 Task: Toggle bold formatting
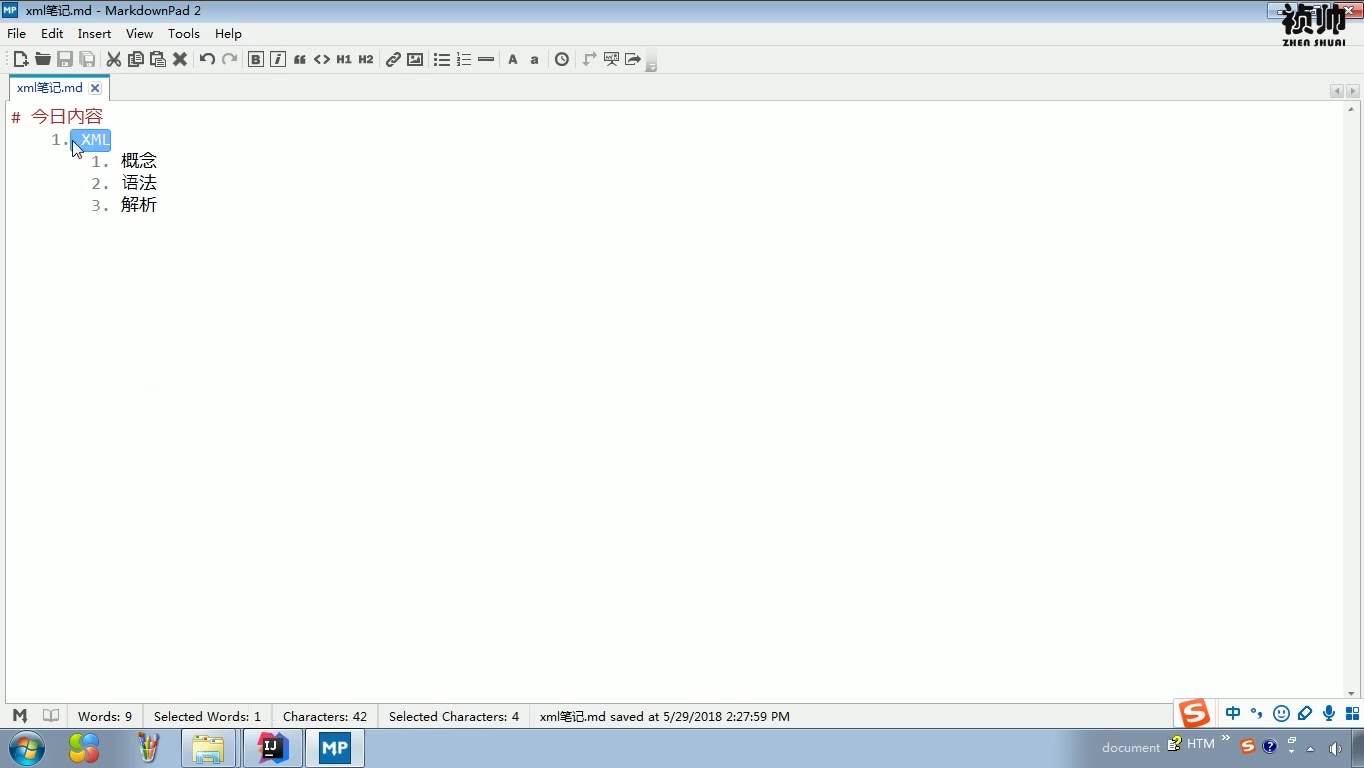pyautogui.click(x=255, y=59)
